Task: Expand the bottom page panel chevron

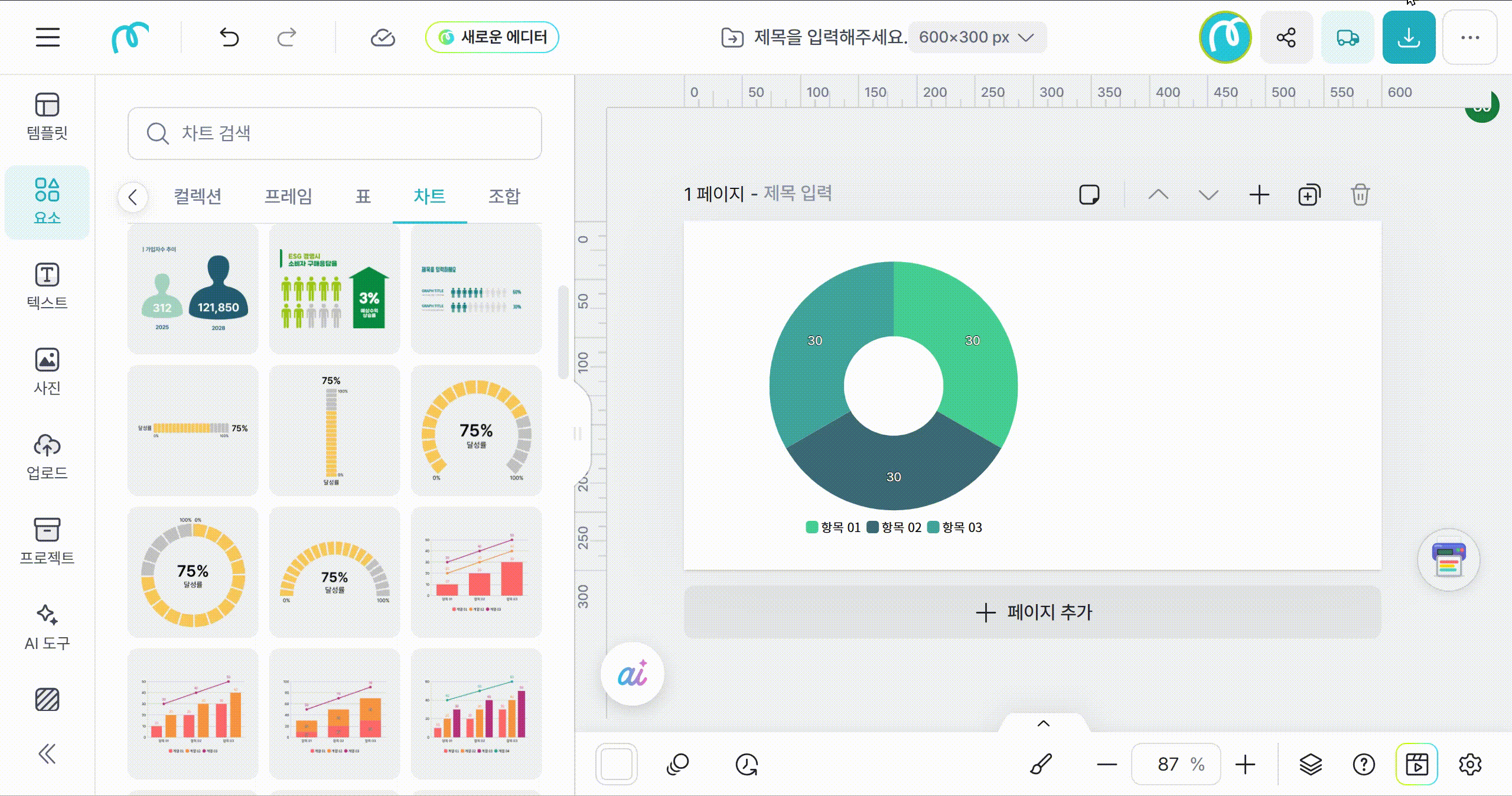Action: coord(1044,723)
